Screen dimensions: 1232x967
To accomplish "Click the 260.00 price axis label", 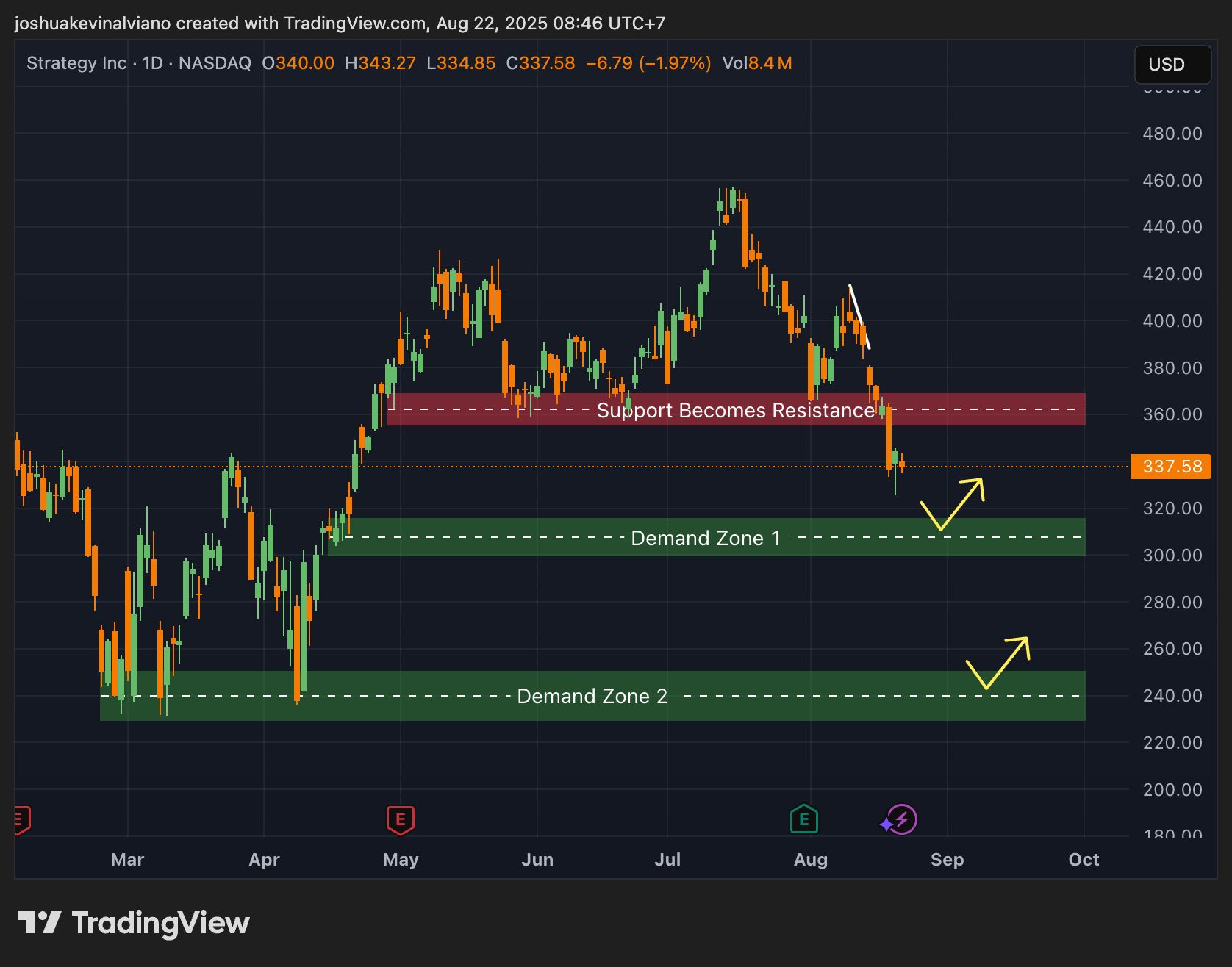I will coord(1172,649).
